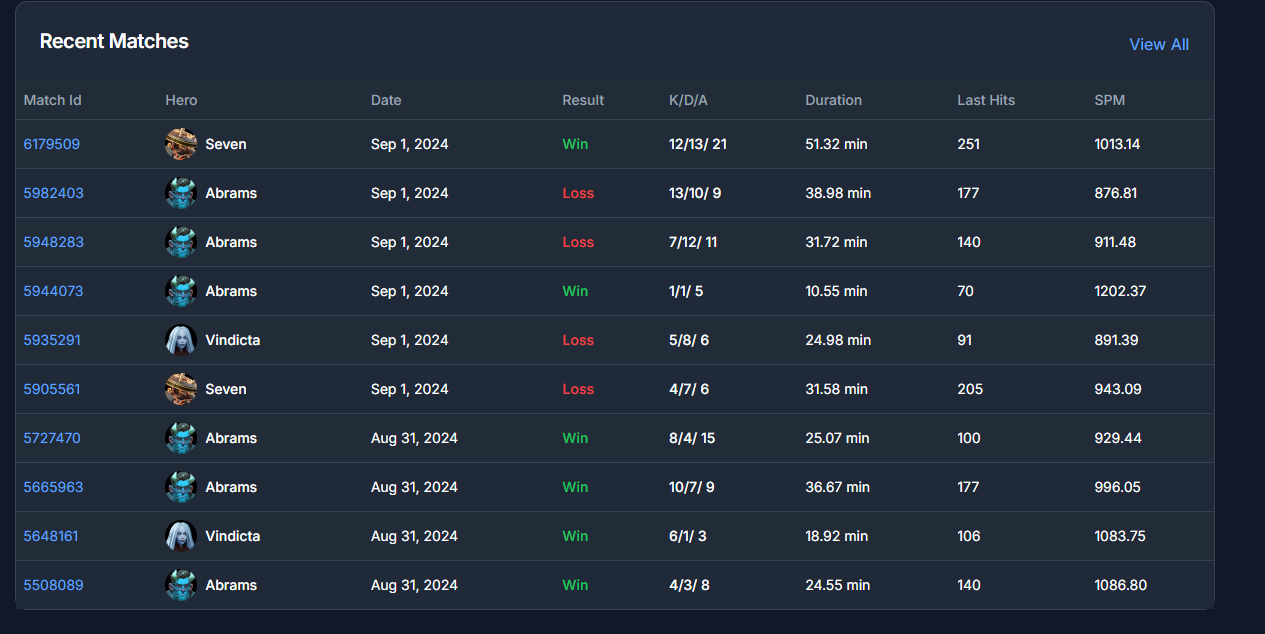Click the Last Hits column header
1265x634 pixels.
(986, 100)
